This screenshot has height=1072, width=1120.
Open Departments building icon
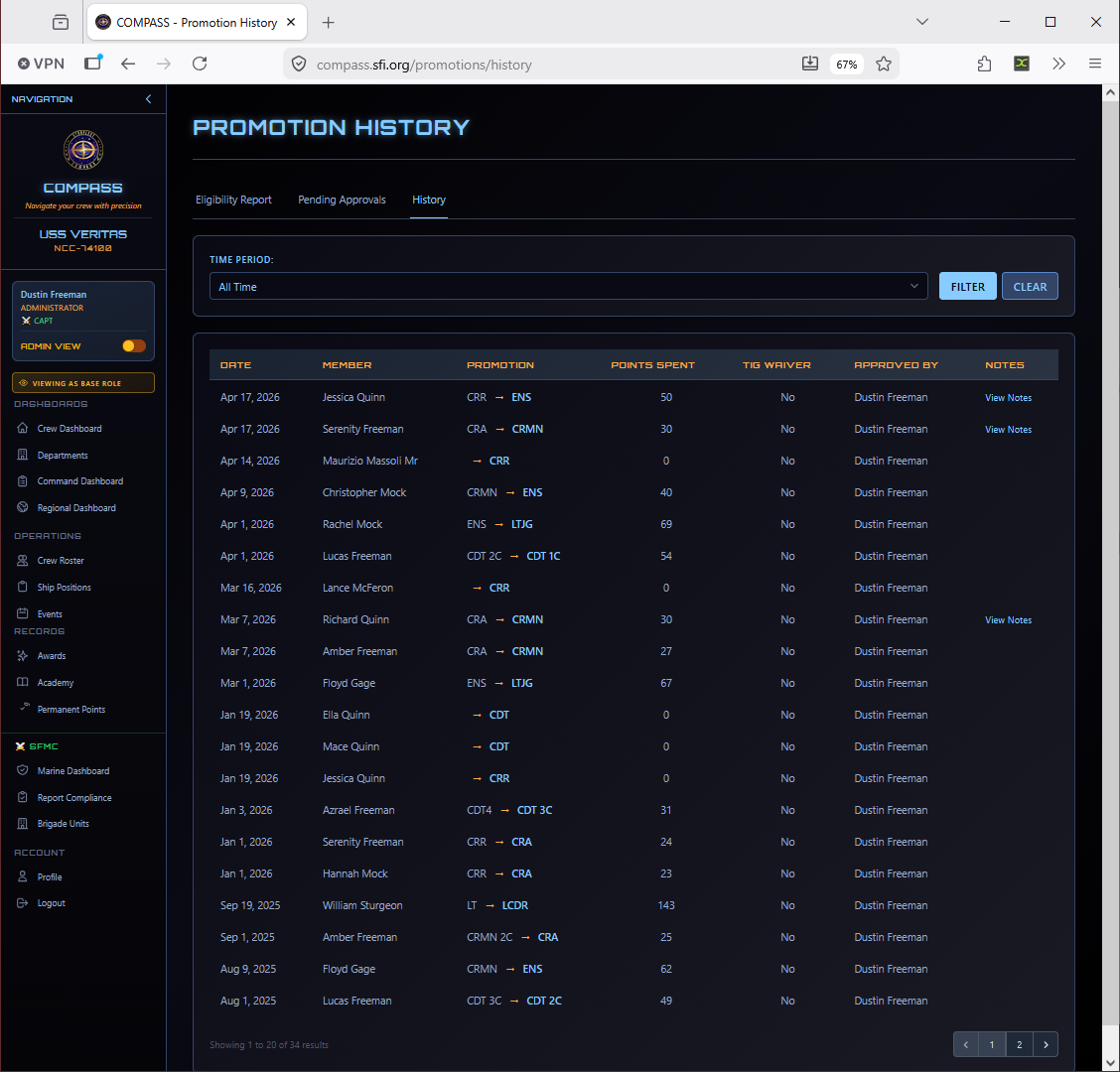point(22,455)
